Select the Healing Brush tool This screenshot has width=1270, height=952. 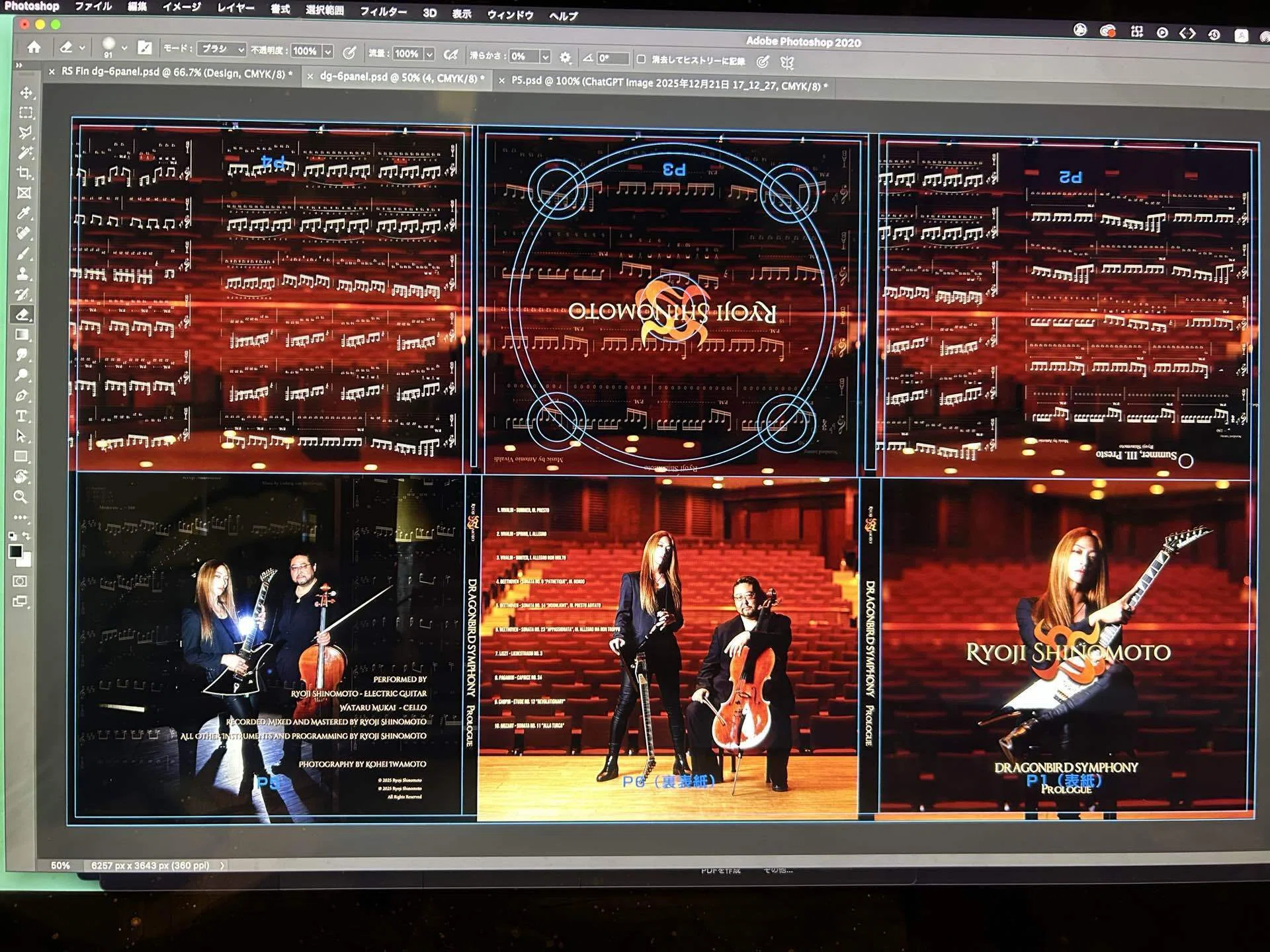(24, 233)
